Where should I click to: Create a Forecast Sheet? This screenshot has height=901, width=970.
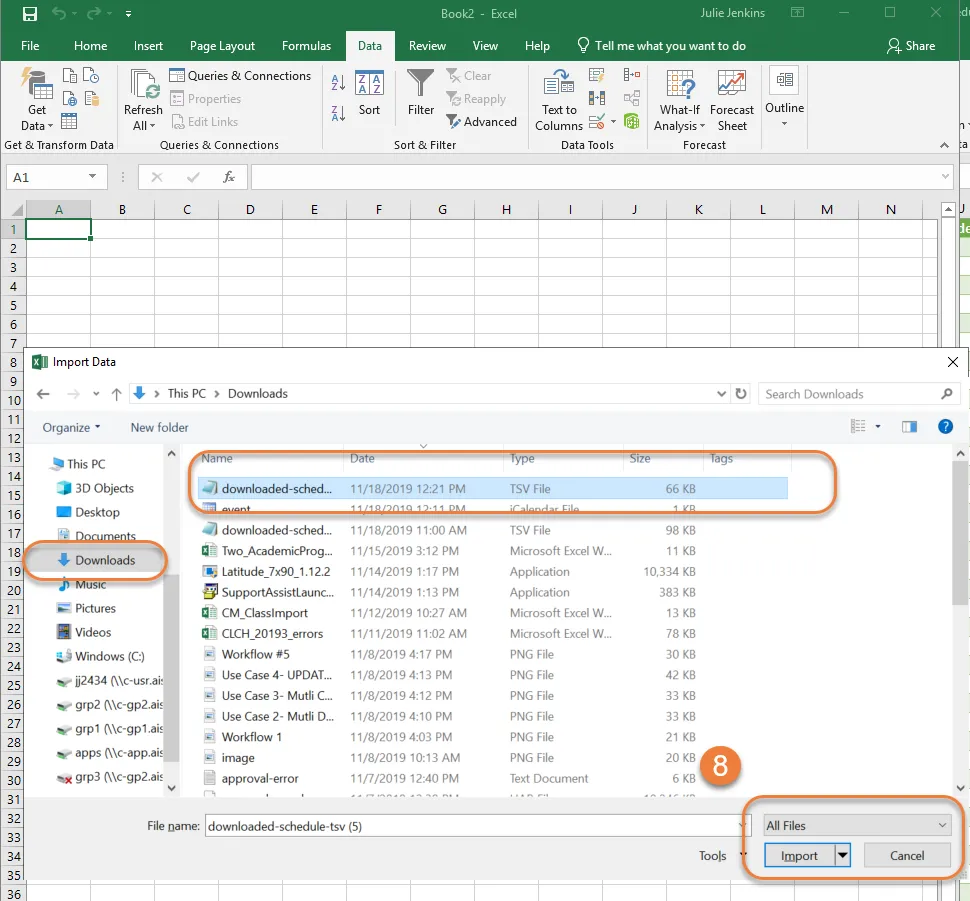coord(732,100)
